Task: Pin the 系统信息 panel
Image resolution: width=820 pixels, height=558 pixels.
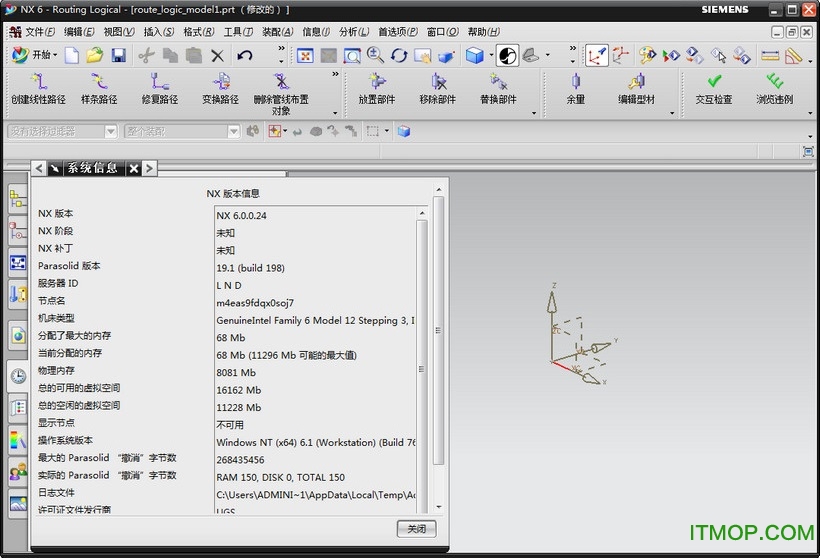Action: point(55,168)
